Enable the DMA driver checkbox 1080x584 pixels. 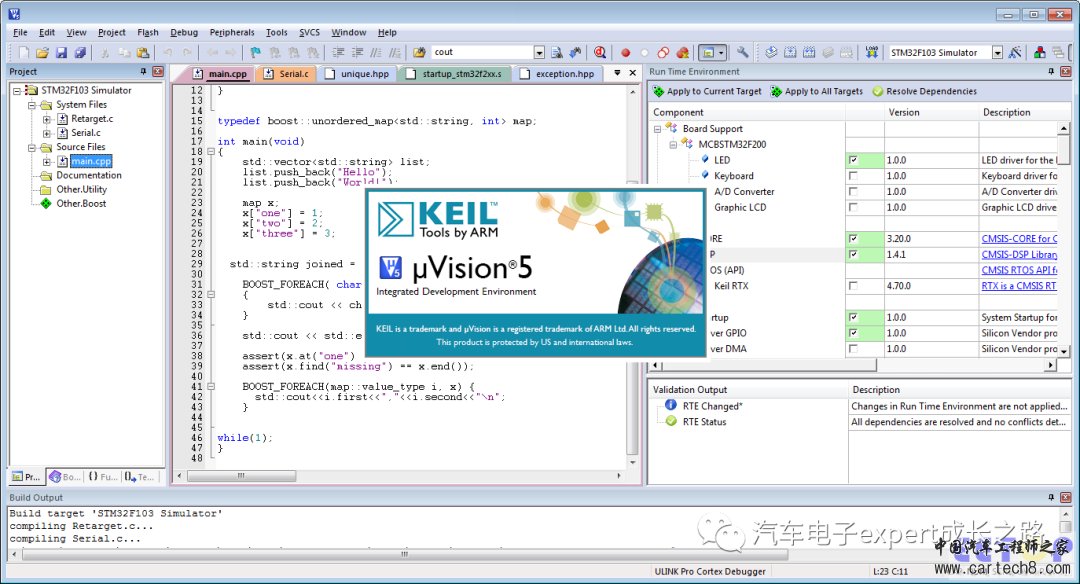pyautogui.click(x=853, y=348)
